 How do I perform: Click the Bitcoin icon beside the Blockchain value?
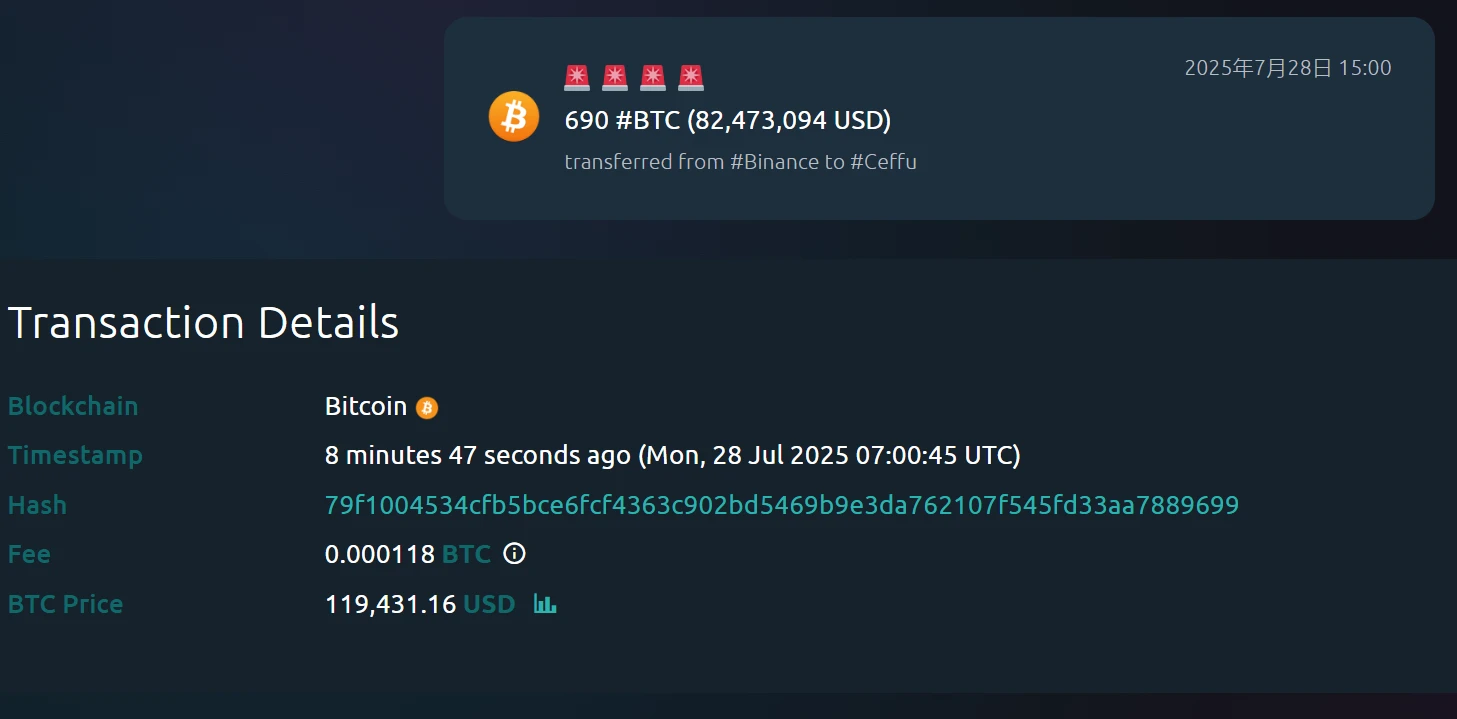tap(429, 406)
